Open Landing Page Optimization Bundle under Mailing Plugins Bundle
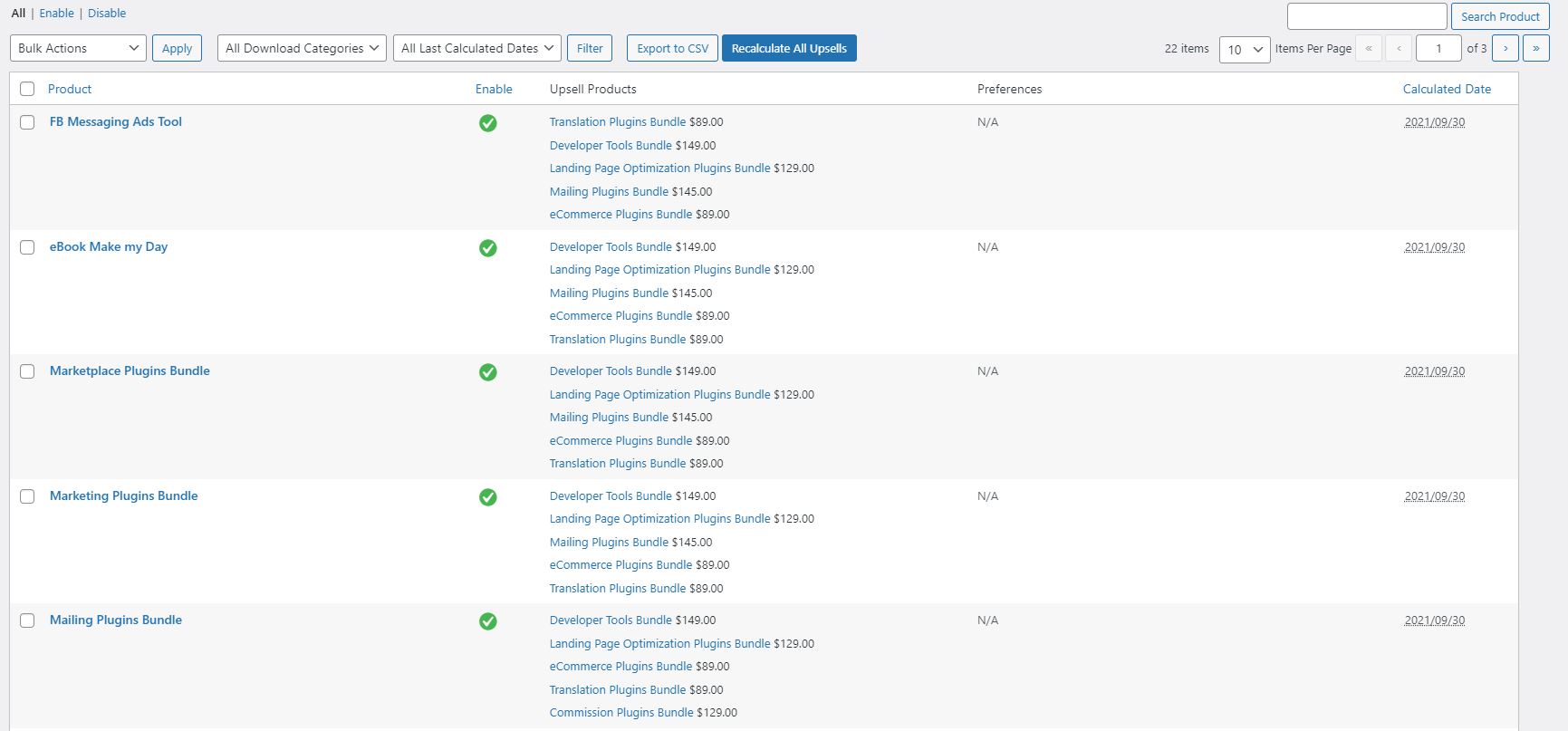 coord(660,643)
